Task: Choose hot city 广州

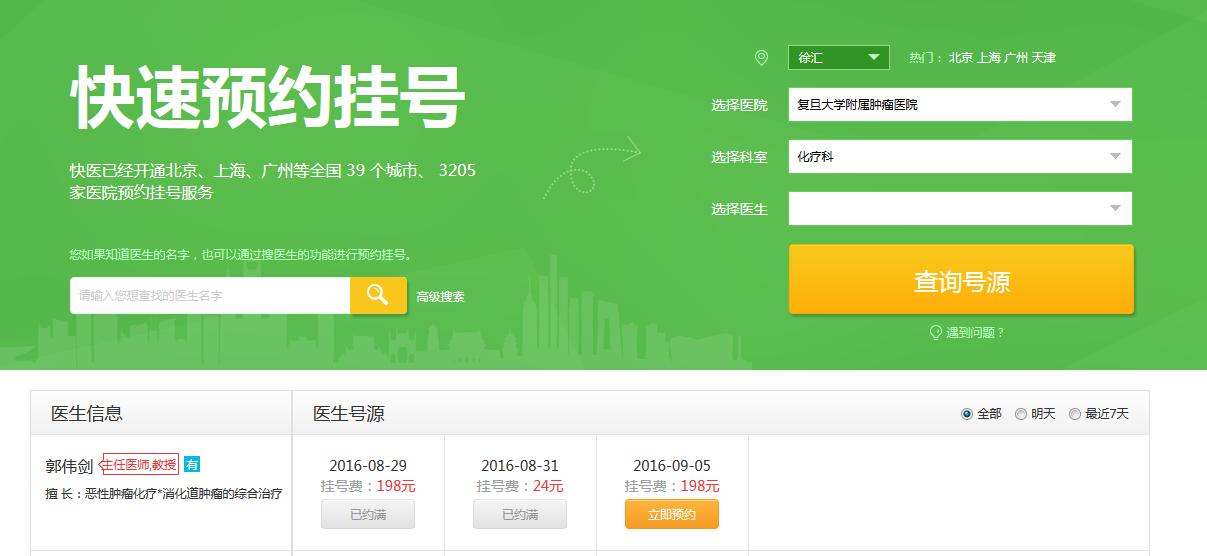Action: click(x=1016, y=58)
